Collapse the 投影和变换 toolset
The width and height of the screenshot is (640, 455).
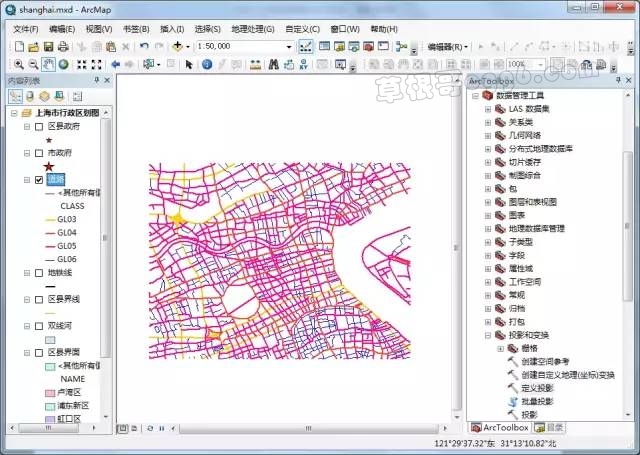point(488,335)
